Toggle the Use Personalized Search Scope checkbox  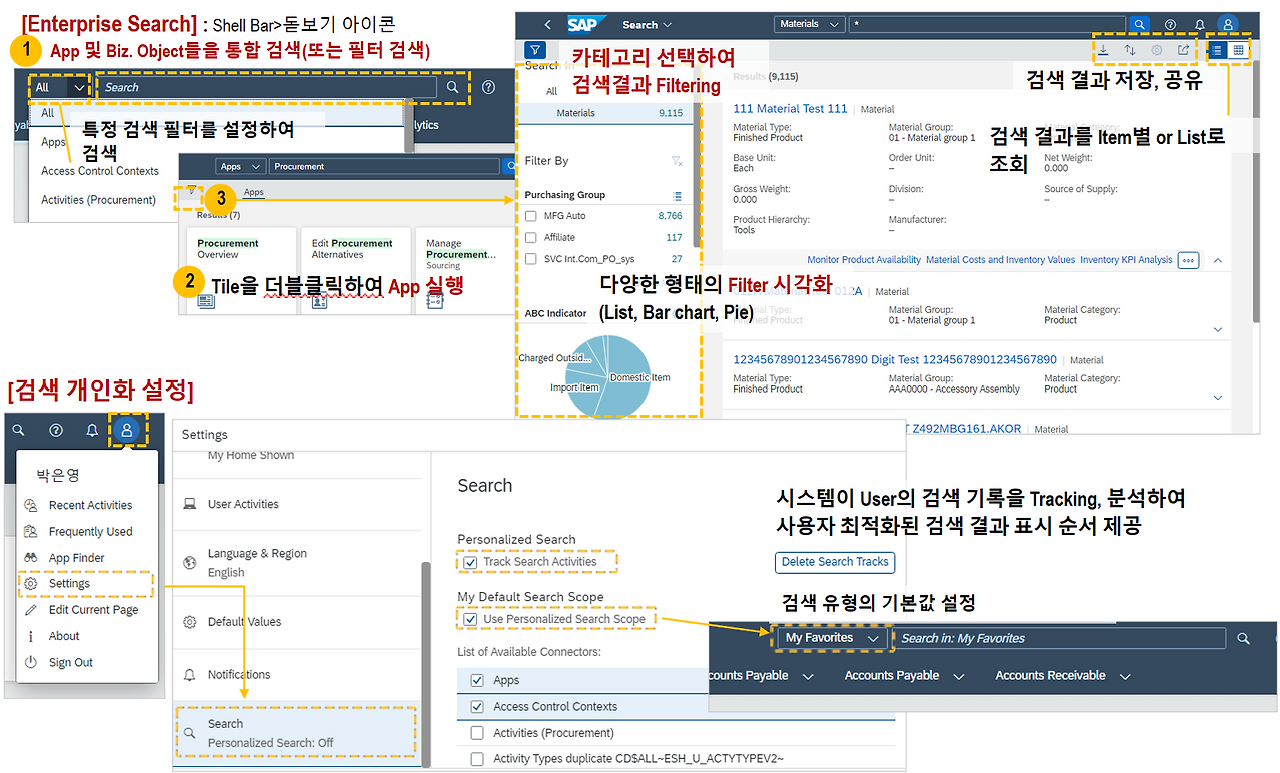472,618
